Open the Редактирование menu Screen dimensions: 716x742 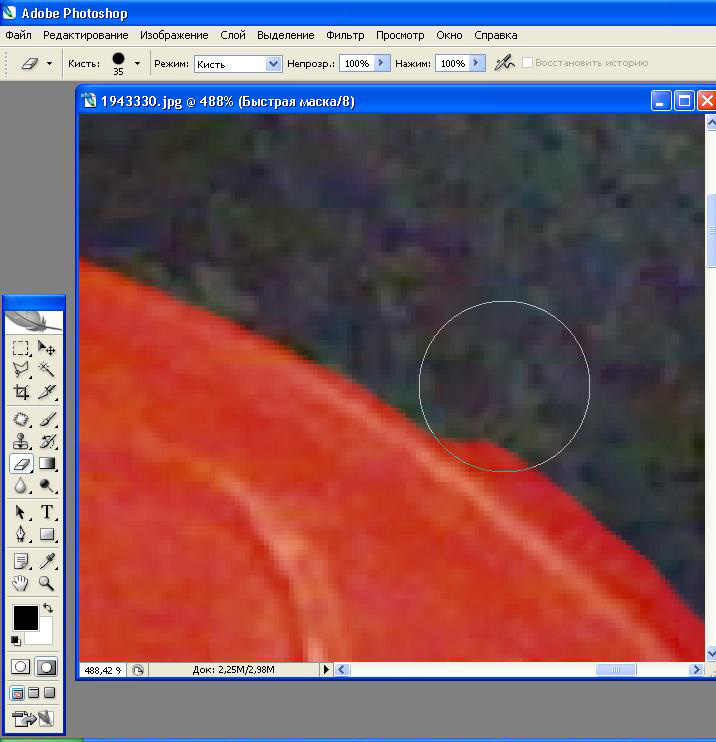86,35
